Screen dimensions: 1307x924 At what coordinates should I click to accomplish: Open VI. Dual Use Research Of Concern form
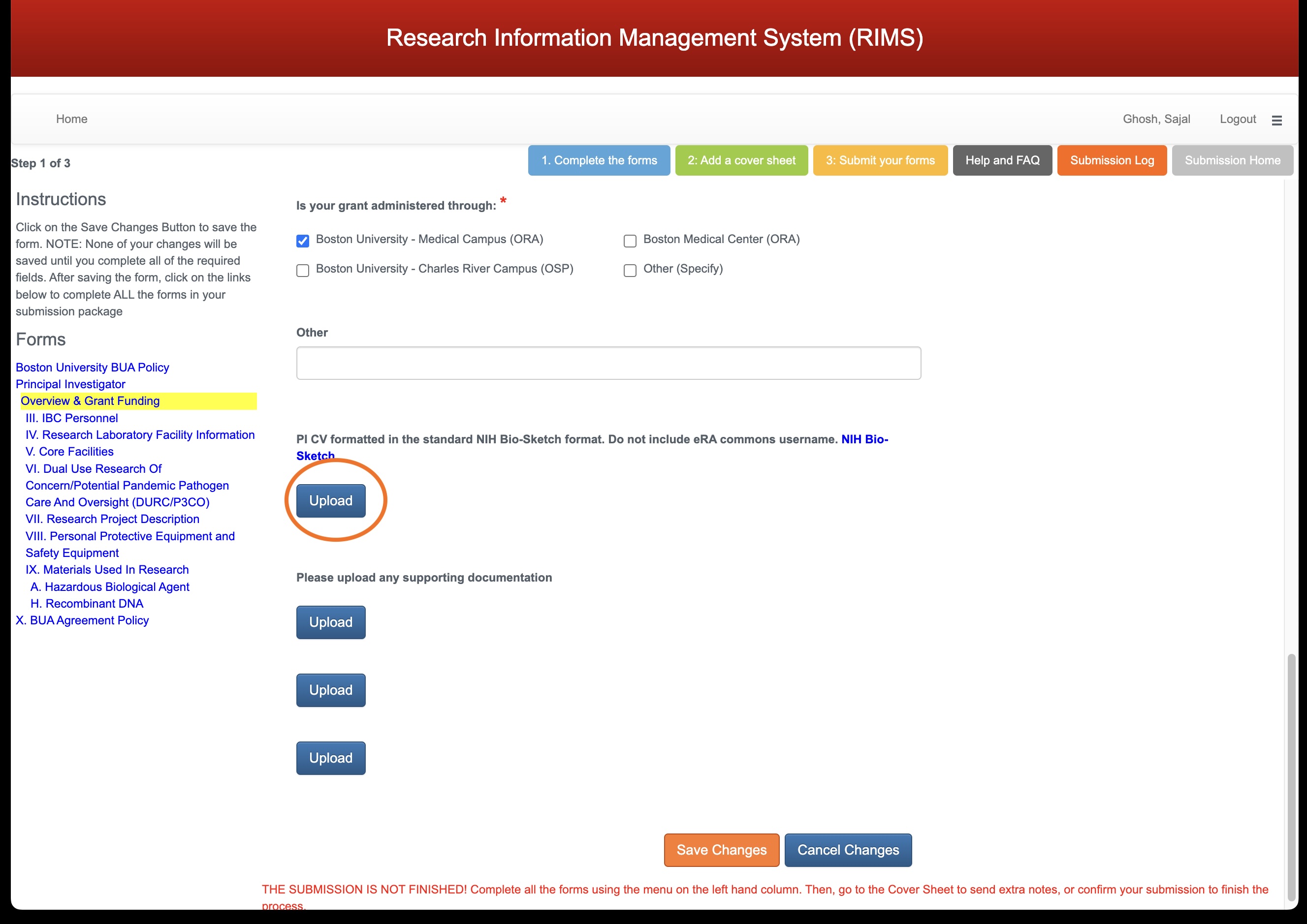pyautogui.click(x=128, y=485)
